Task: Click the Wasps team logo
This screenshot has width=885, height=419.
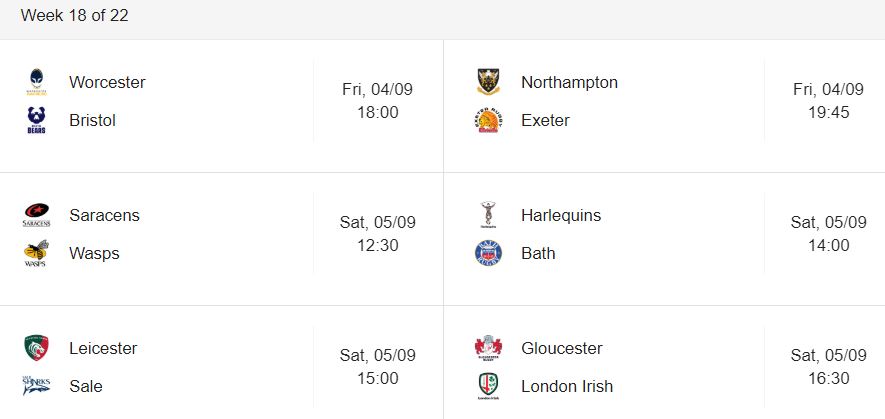Action: pyautogui.click(x=37, y=253)
